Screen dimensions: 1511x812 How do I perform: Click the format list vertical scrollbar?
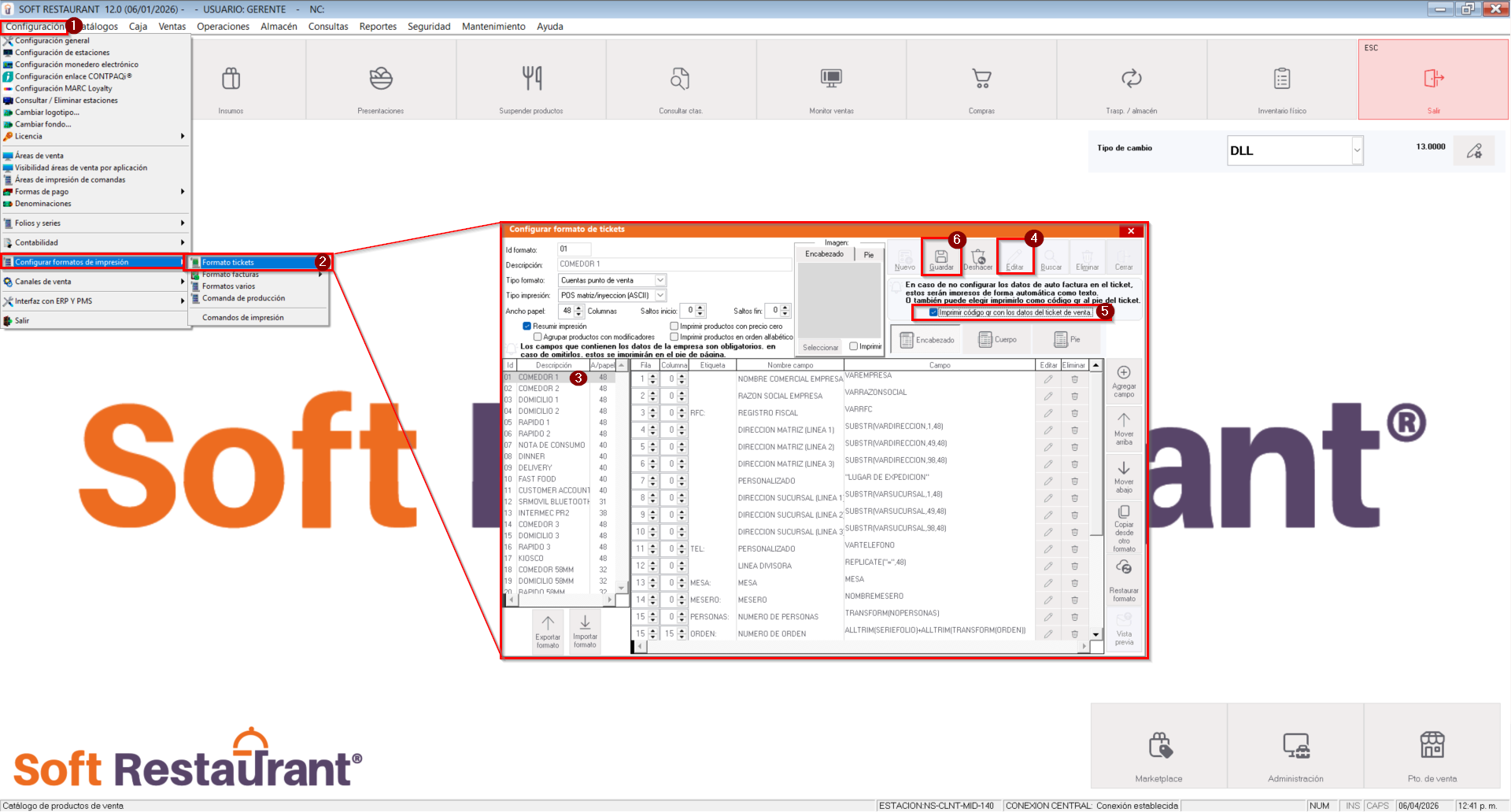click(x=622, y=477)
